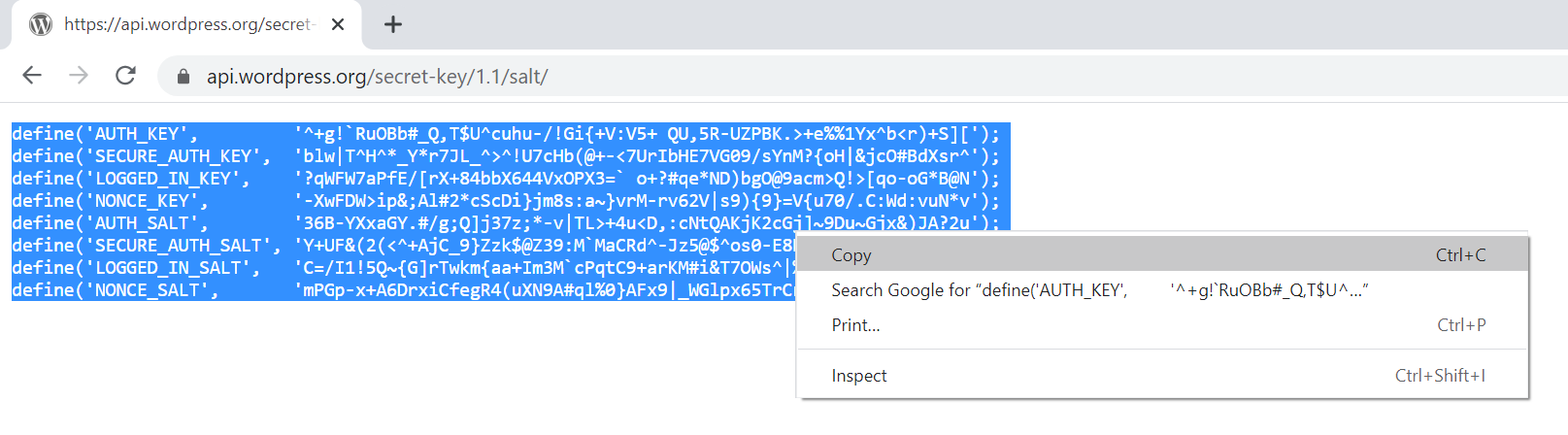Click the forward navigation arrow

(79, 76)
